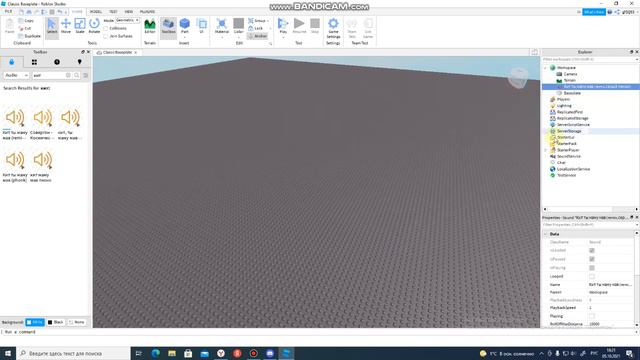Open the Explorer filter dropdown arrow
Viewport: 640px width, 360px height.
637,59
